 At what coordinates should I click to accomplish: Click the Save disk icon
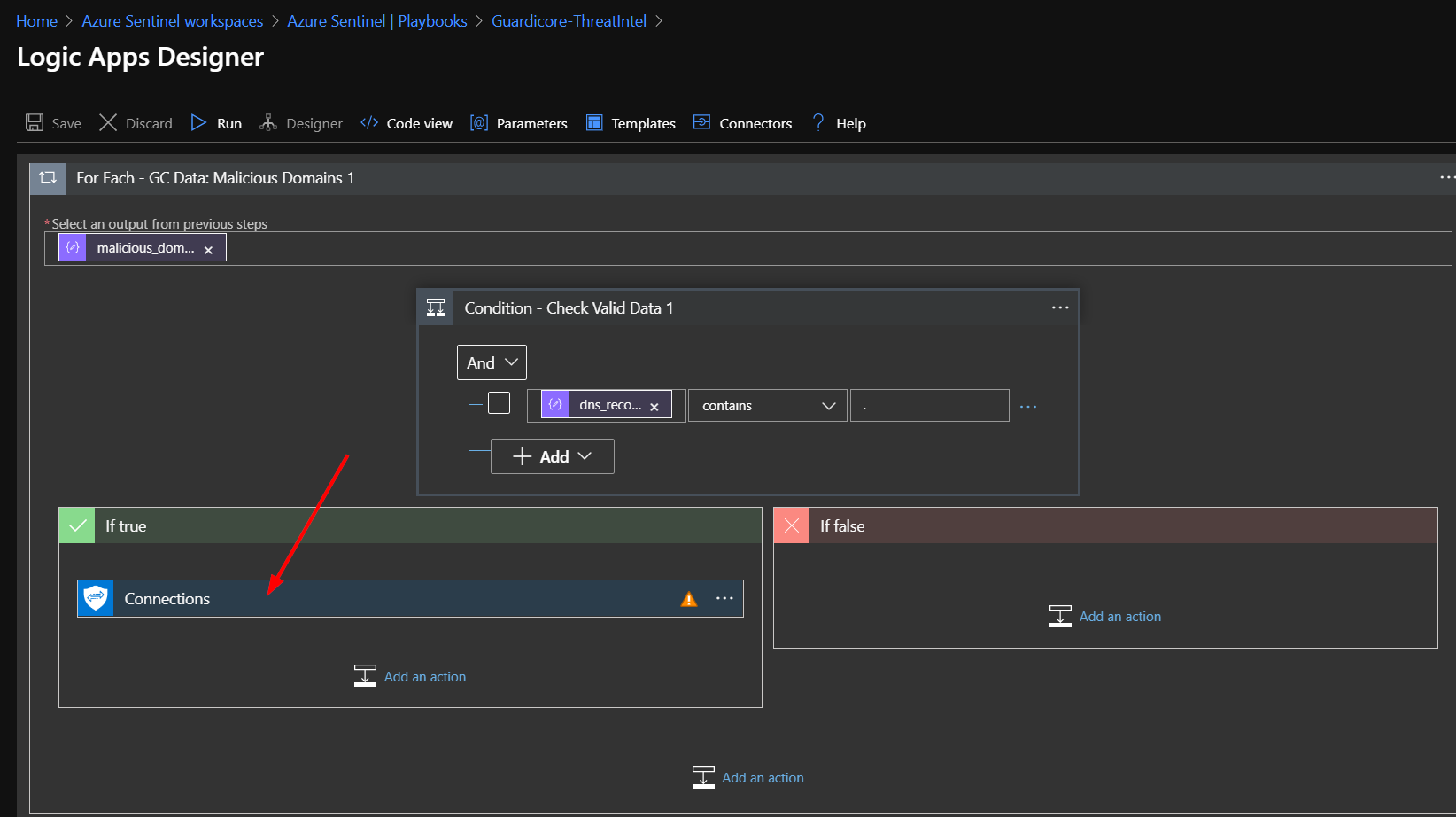(x=35, y=122)
